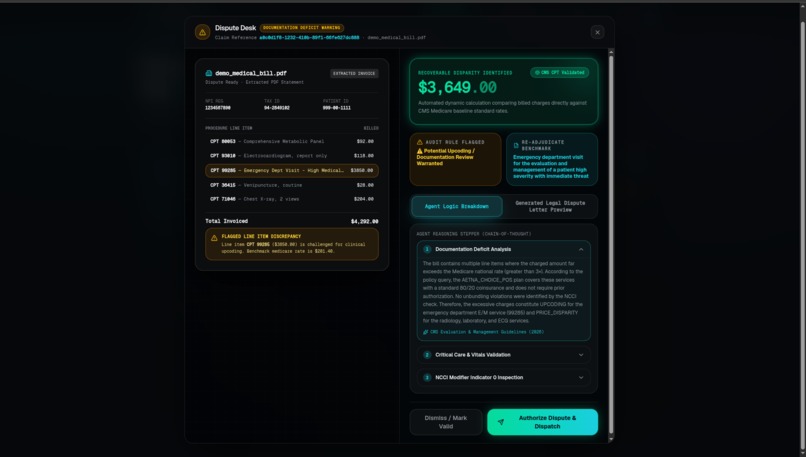Click the Documentation Deficit Analysis paragraph text

click(x=503, y=292)
